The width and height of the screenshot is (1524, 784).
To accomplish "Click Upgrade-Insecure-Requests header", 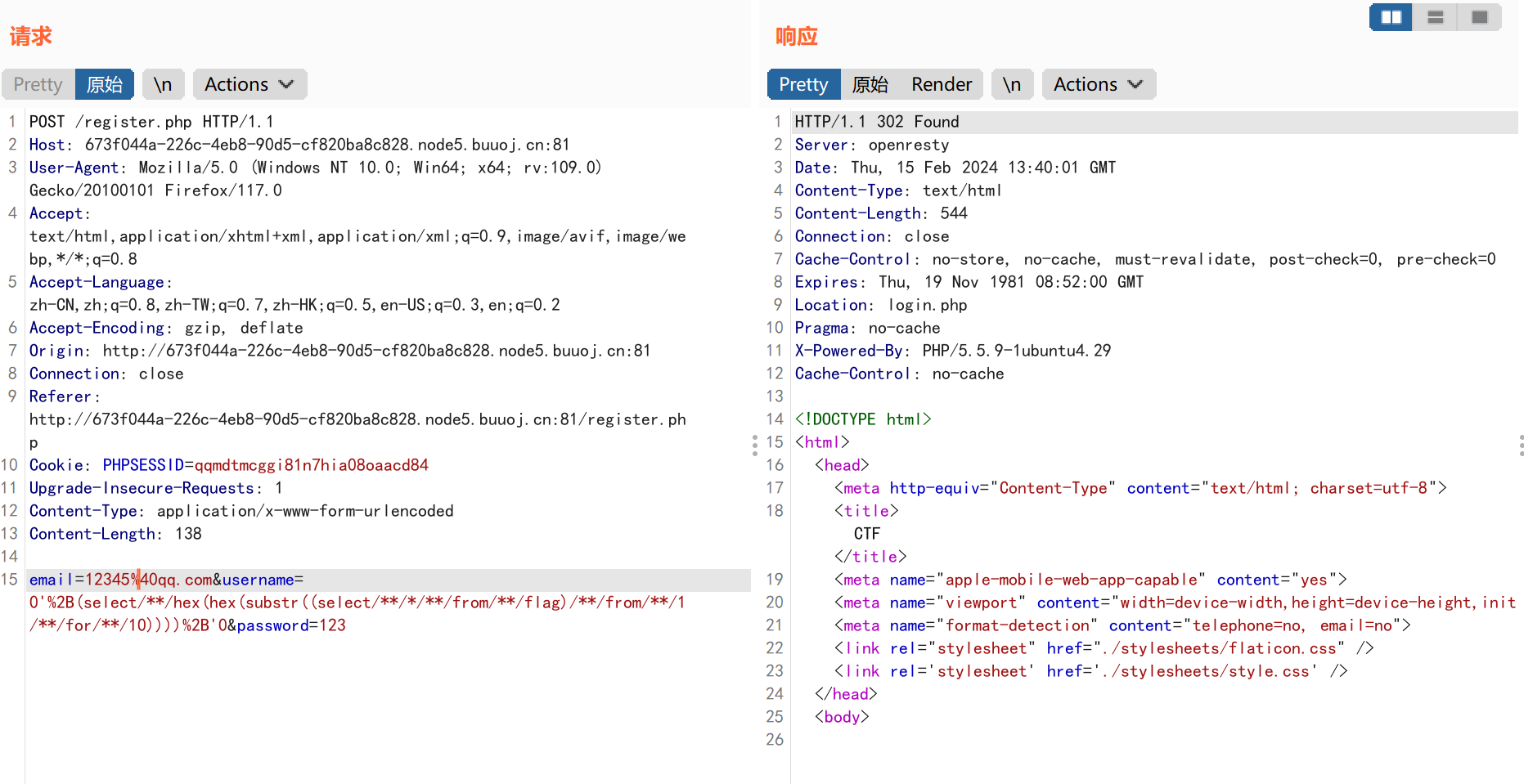I will coord(156,488).
